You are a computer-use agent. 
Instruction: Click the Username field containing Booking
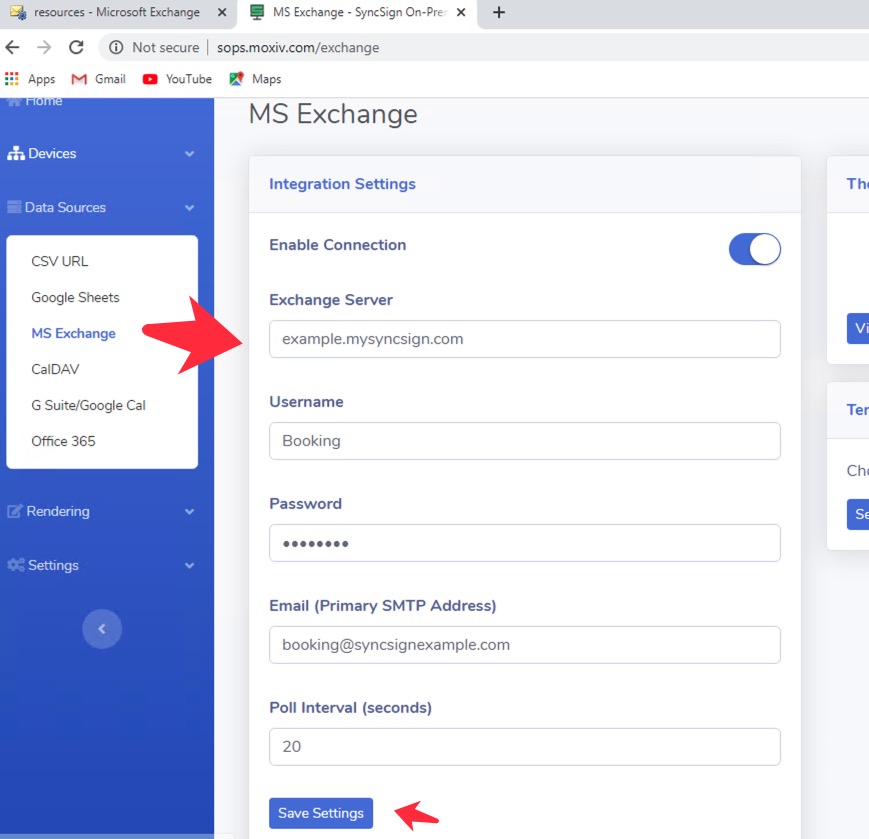(524, 441)
